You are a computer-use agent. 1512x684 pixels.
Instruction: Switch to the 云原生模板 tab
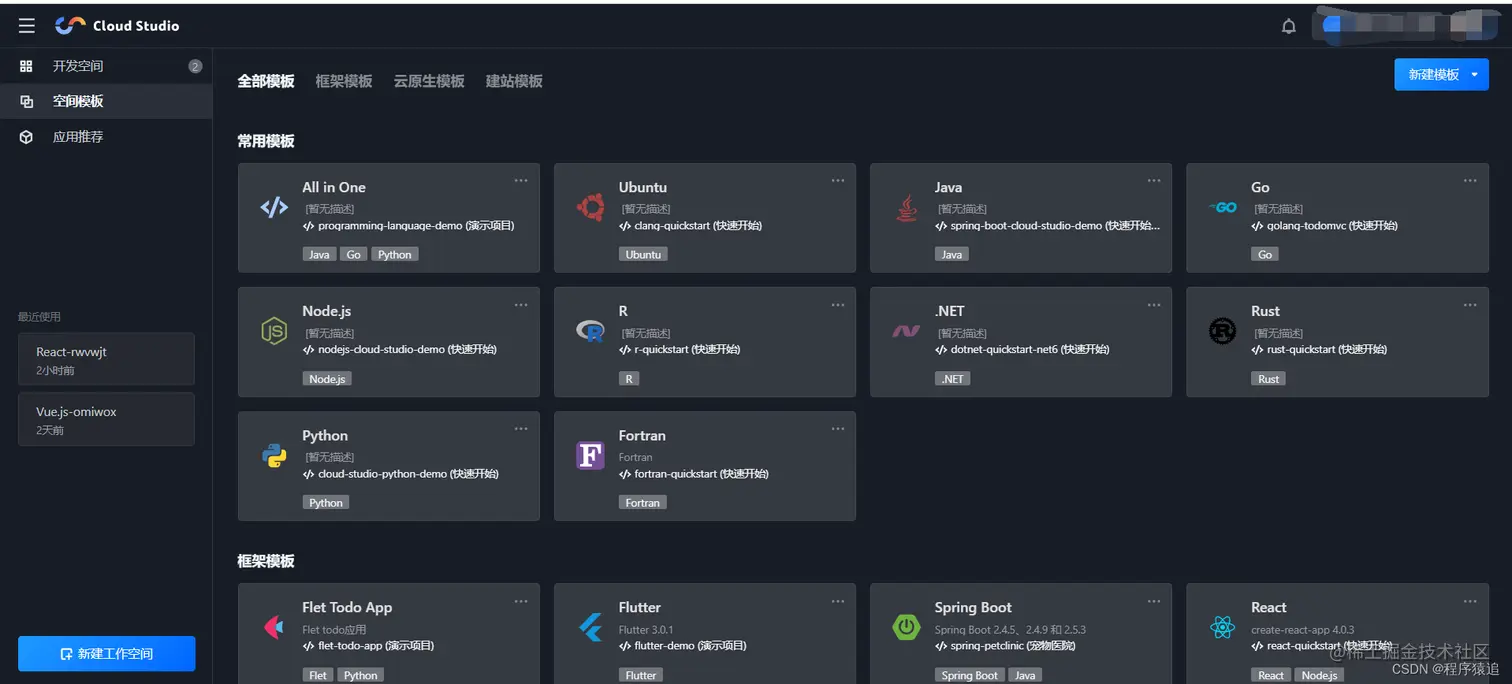(429, 81)
